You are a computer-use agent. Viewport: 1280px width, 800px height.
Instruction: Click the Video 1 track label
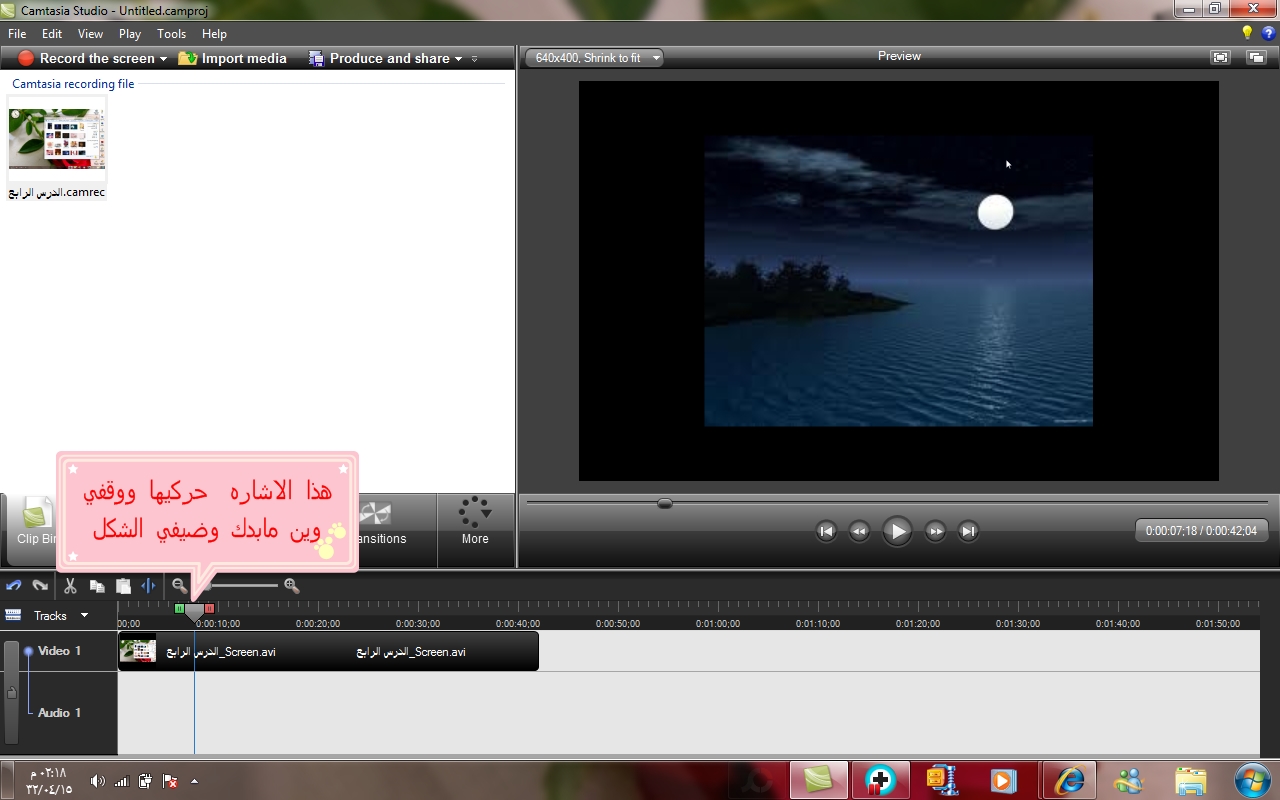tap(59, 651)
